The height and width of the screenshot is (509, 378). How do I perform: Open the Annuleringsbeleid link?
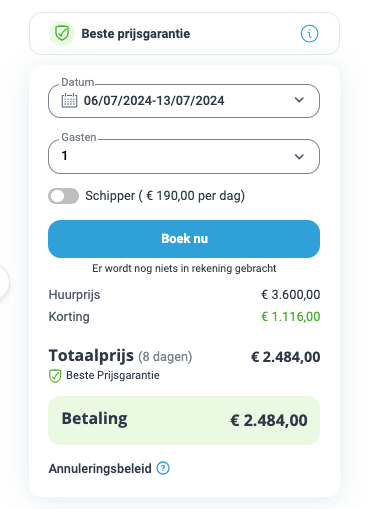(x=100, y=469)
